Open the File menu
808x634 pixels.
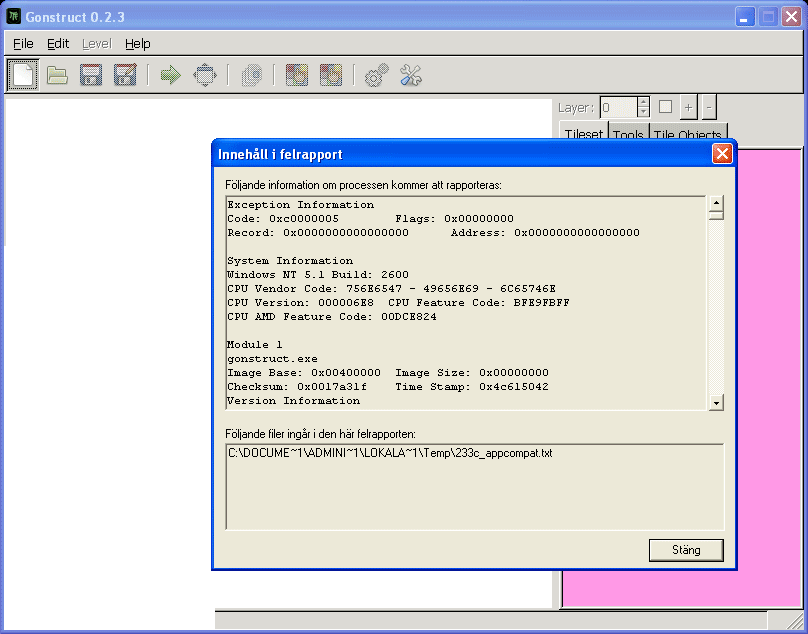(x=23, y=44)
